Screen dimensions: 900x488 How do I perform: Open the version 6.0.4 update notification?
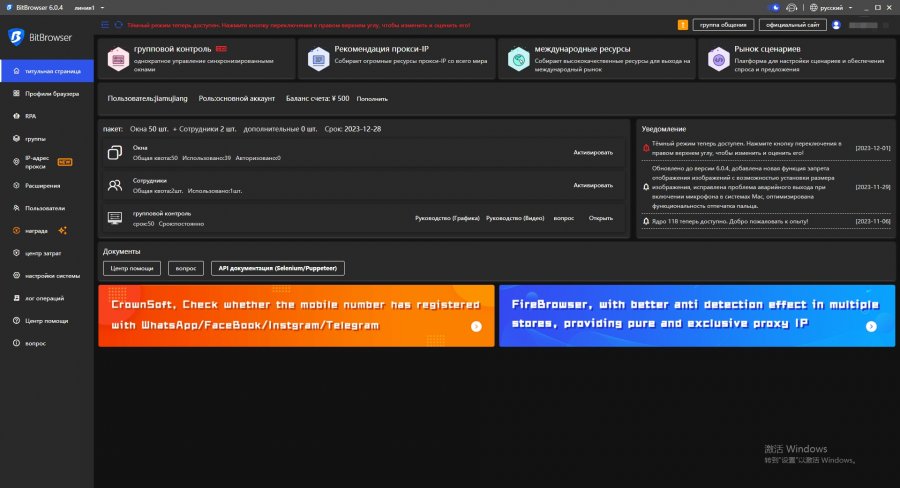click(x=766, y=187)
